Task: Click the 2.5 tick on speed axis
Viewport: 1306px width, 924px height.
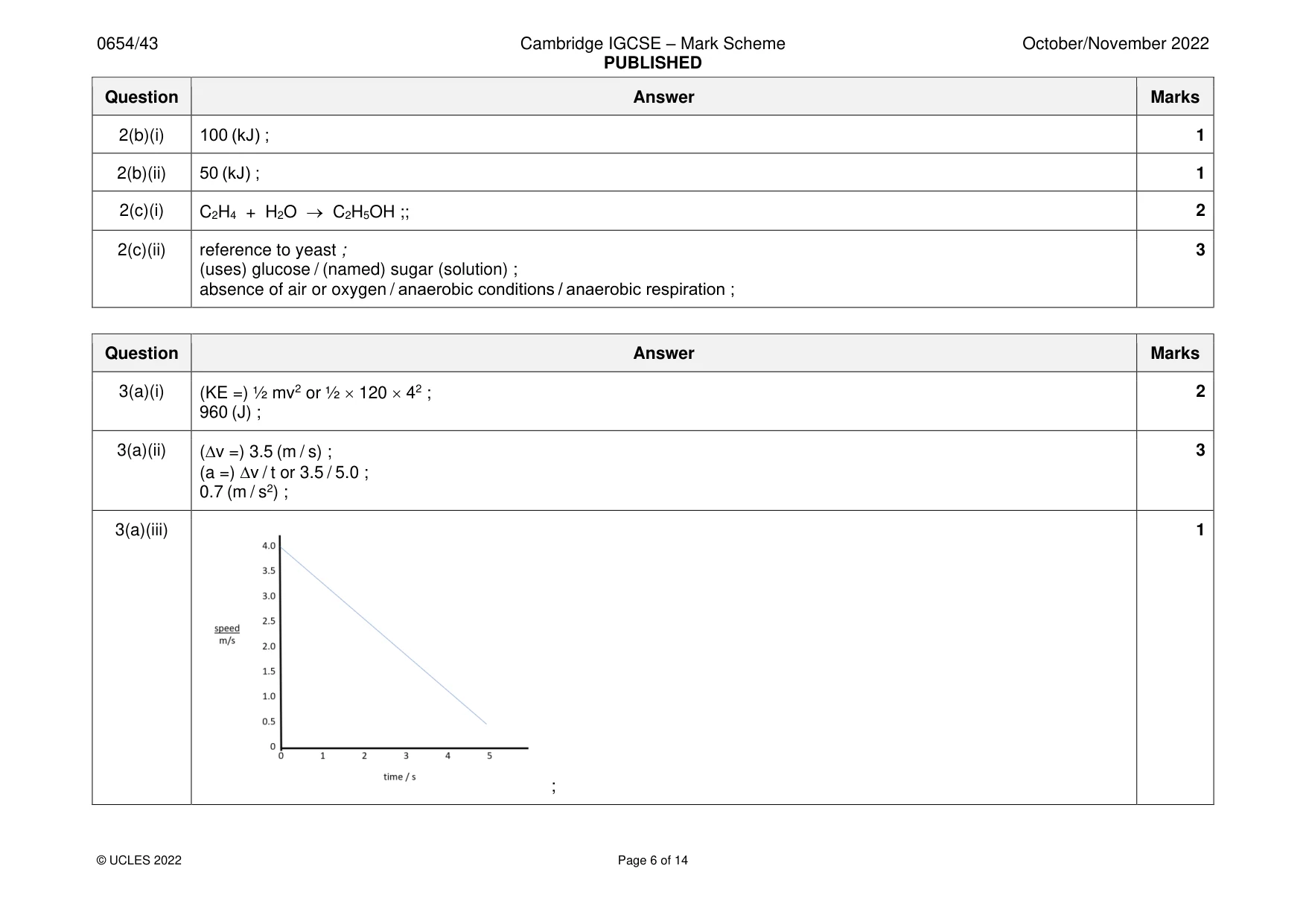Action: (x=269, y=621)
